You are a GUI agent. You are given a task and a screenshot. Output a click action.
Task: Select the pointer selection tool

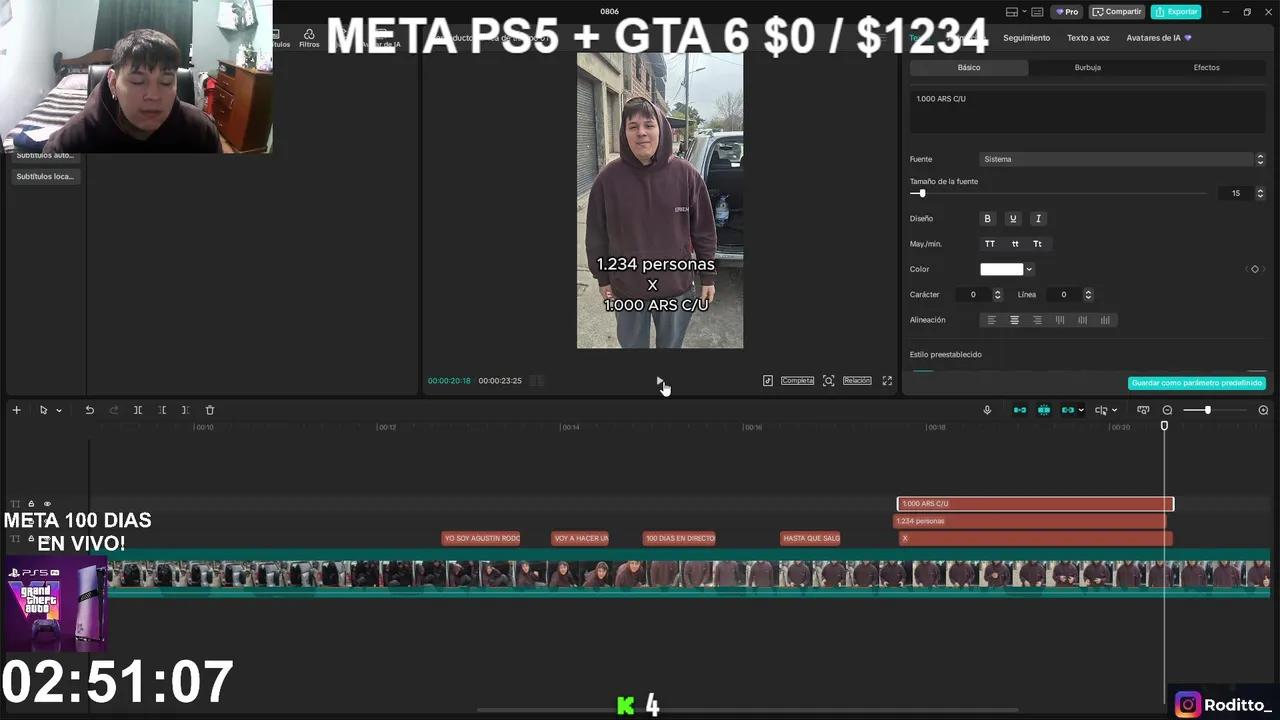(43, 410)
